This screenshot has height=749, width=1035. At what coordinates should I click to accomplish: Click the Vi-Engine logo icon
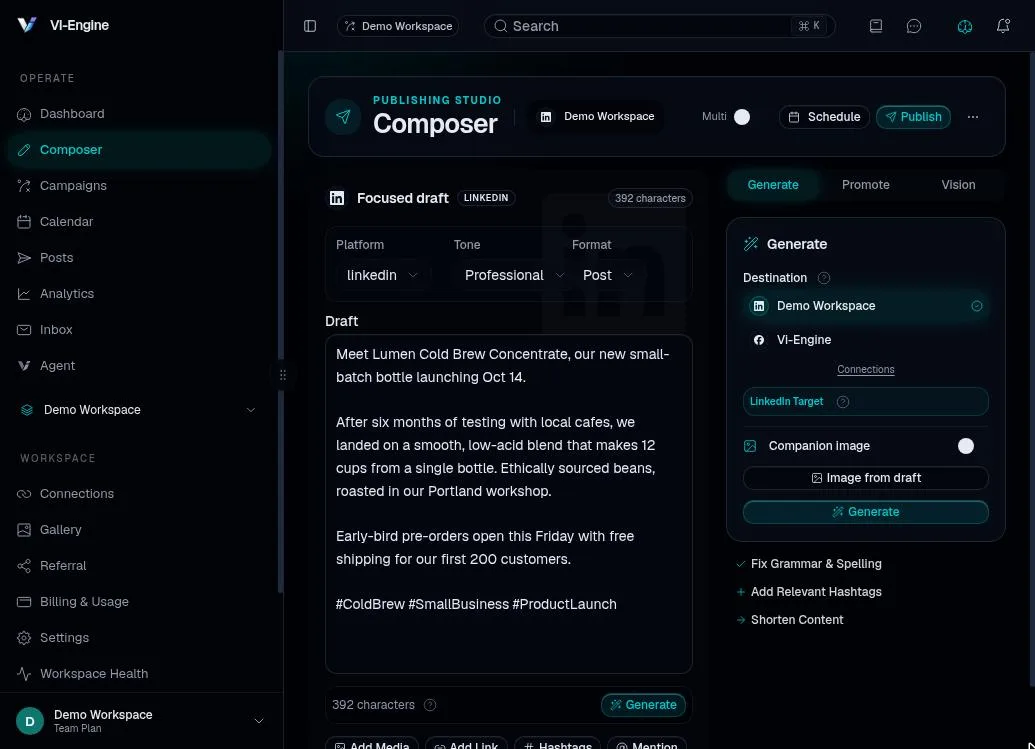click(26, 25)
